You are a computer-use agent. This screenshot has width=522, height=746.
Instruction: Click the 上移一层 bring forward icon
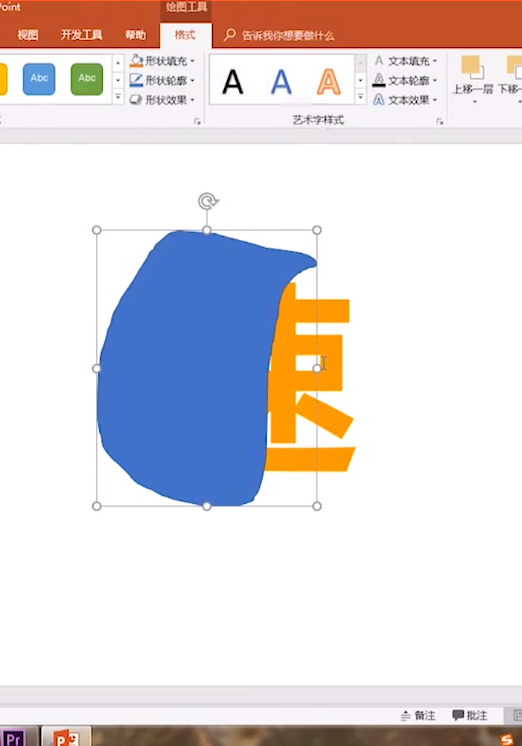click(473, 68)
